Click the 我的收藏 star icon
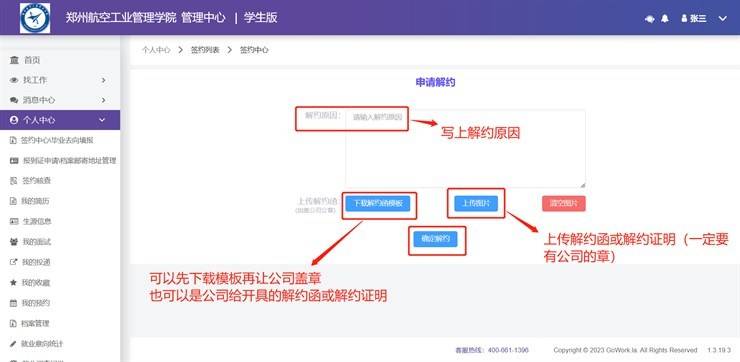Viewport: 740px width, 362px height. (13, 283)
